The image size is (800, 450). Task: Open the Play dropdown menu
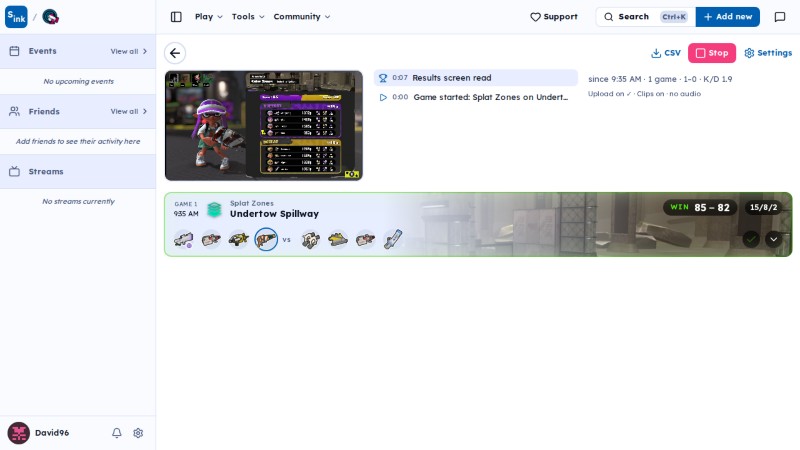click(209, 17)
